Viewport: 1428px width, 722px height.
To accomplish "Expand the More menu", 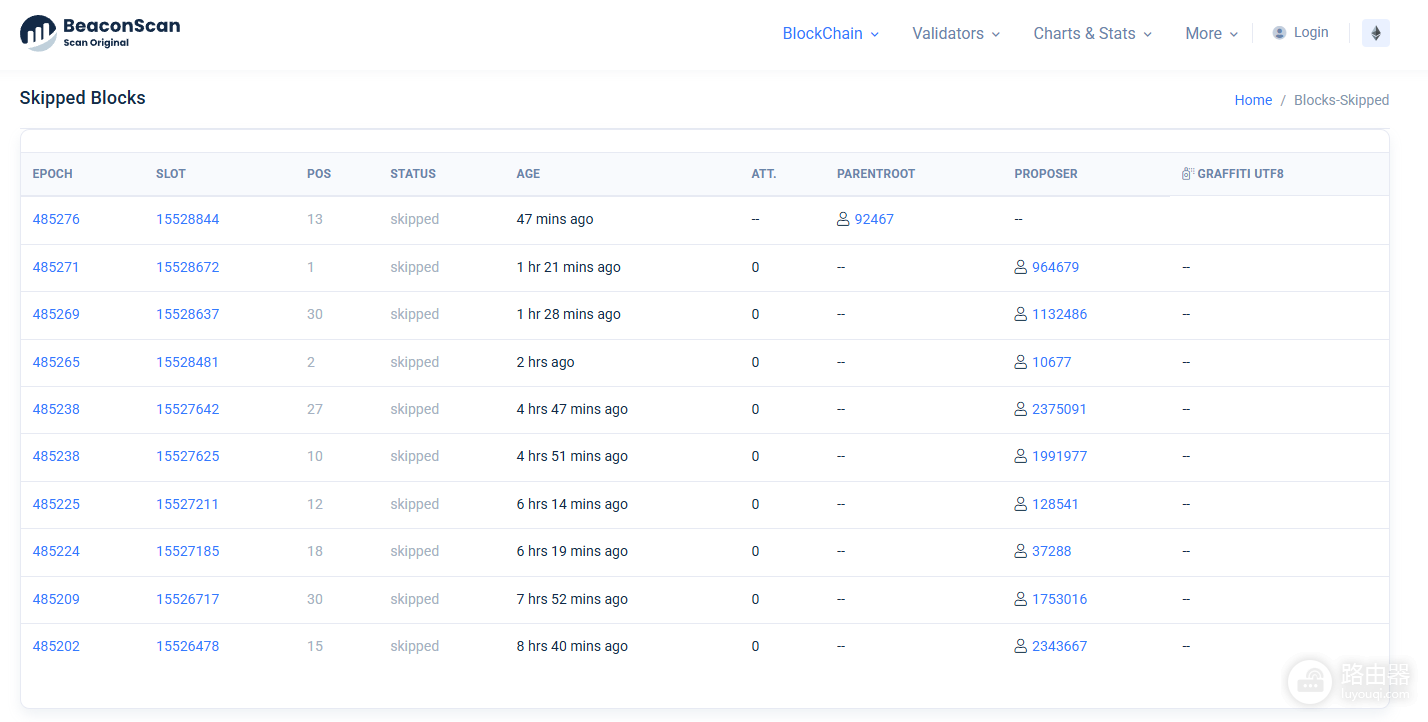I will coord(1211,33).
